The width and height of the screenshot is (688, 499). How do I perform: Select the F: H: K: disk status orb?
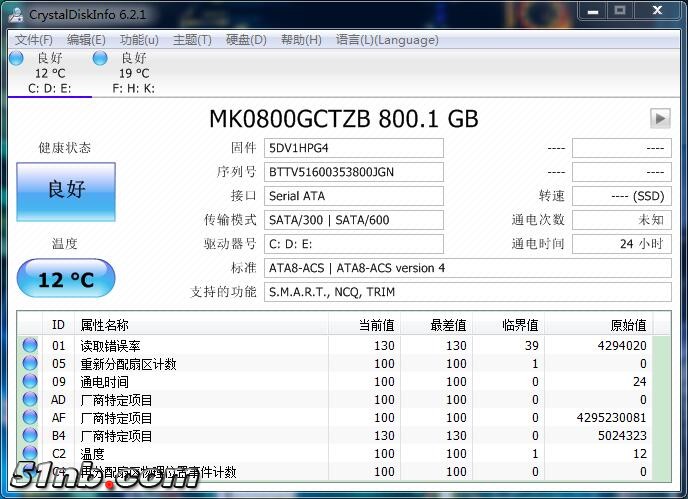[100, 59]
